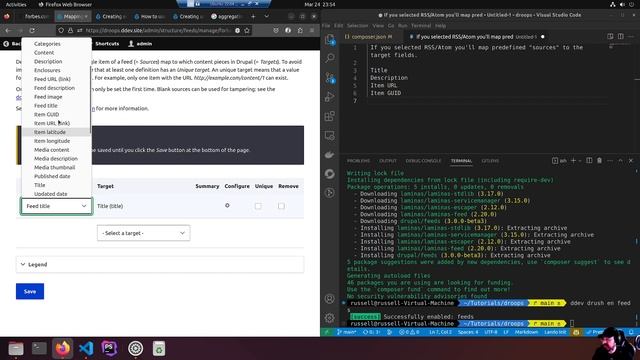Open the Terminal menu in VS Code
Image resolution: width=640 pixels, height=360 pixels.
tap(421, 26)
